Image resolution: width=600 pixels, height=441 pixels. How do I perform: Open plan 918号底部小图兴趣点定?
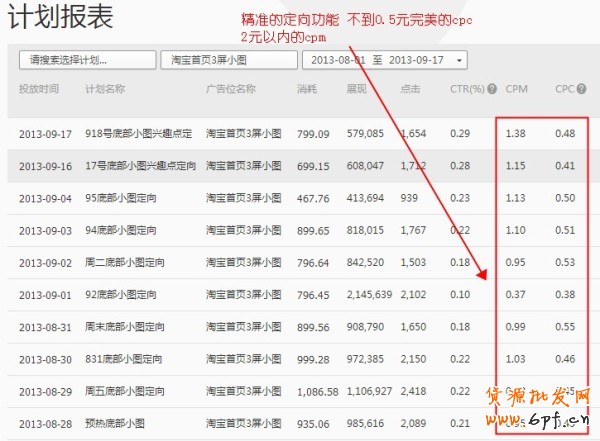[138, 133]
